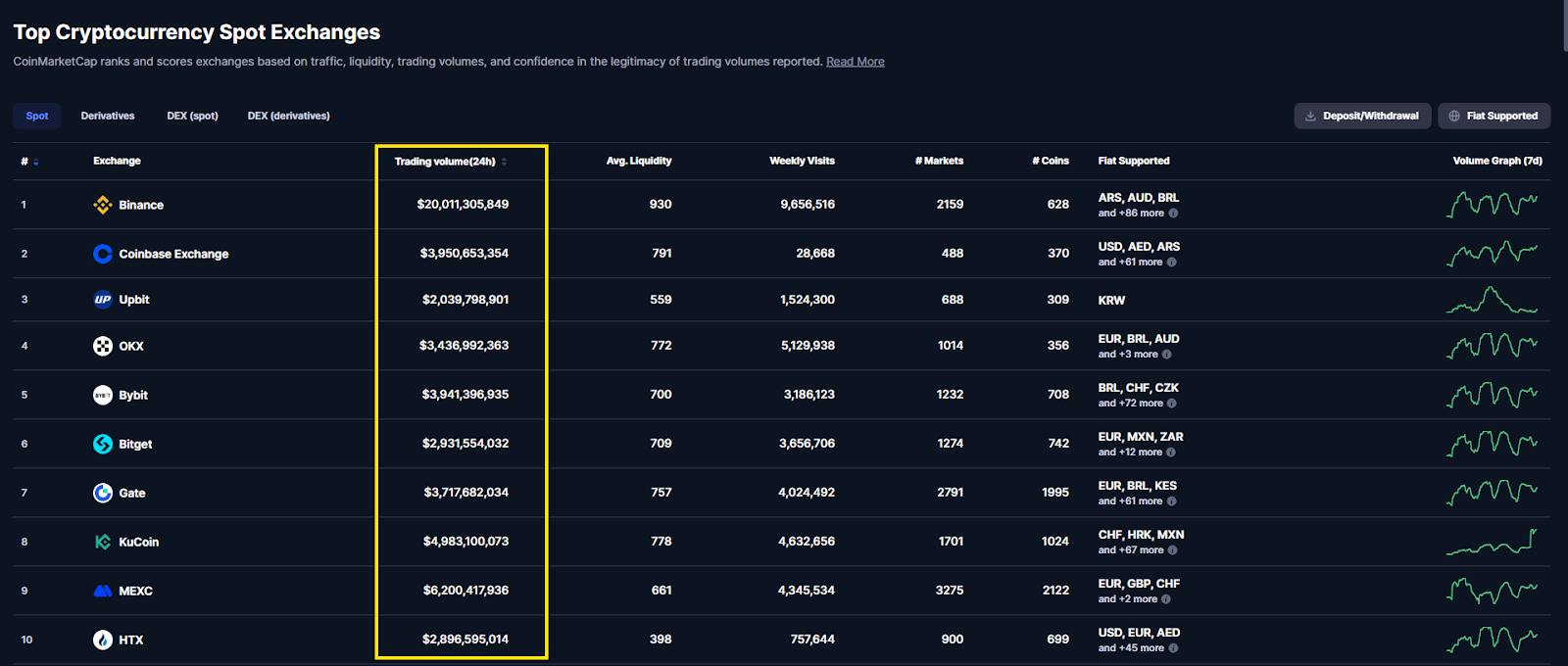The image size is (1568, 666).
Task: Open the MEXC exchange name link
Action: pyautogui.click(x=135, y=591)
